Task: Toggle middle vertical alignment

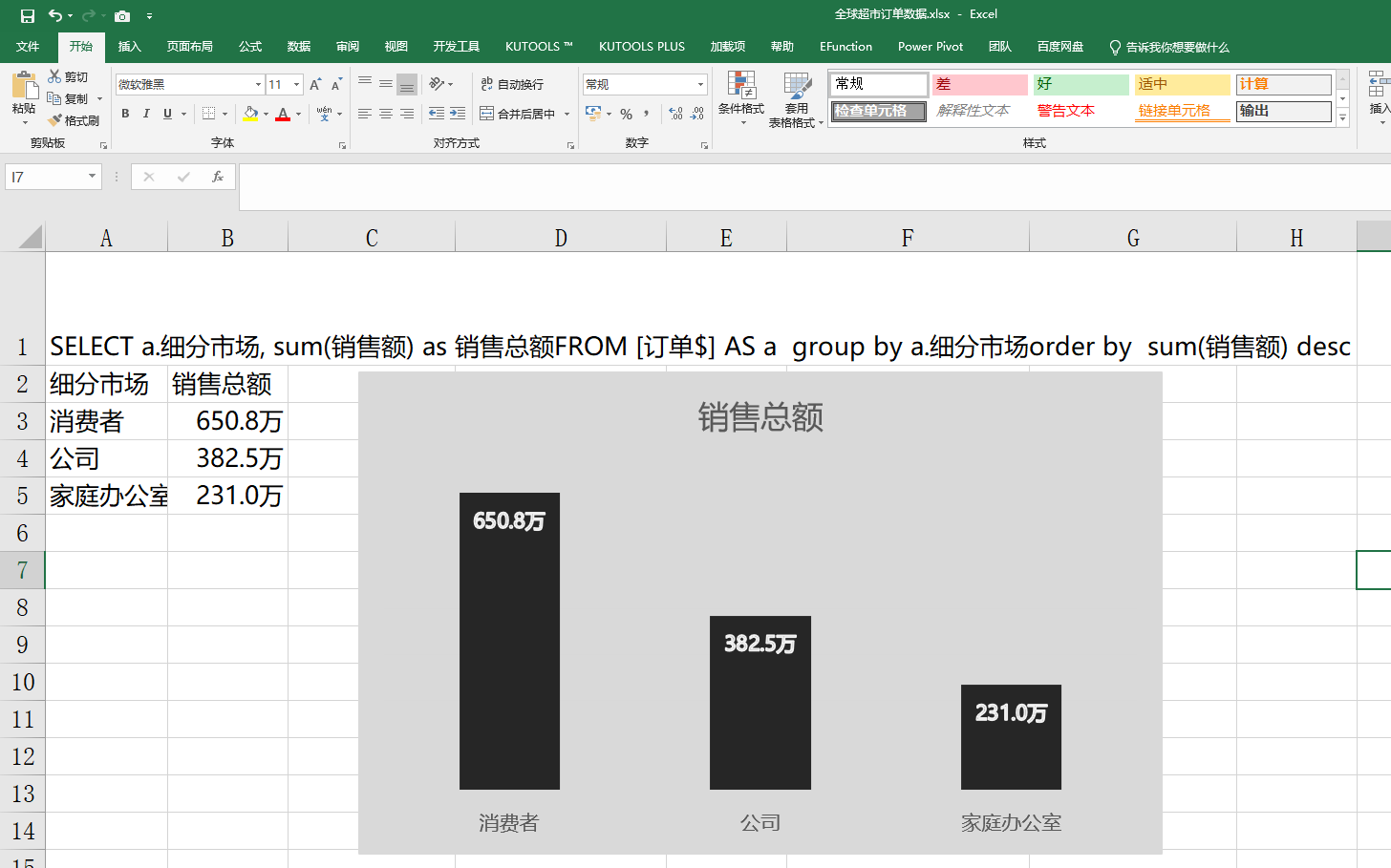Action: tap(386, 84)
